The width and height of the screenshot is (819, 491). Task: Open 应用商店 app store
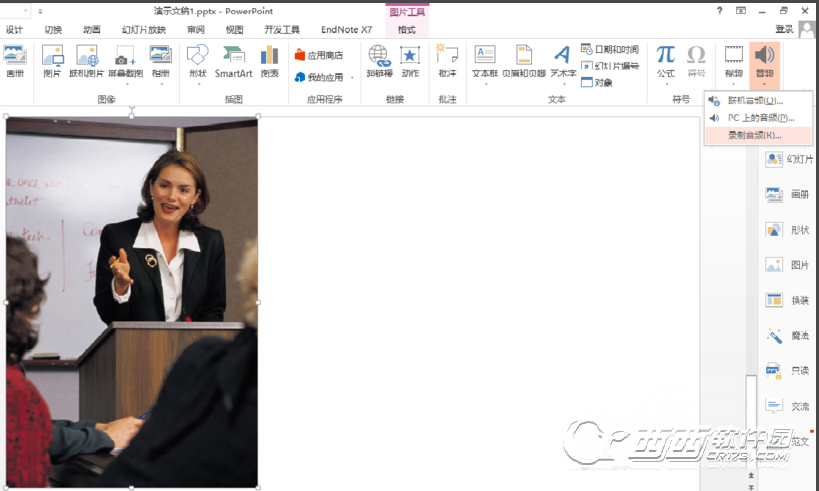pyautogui.click(x=319, y=55)
